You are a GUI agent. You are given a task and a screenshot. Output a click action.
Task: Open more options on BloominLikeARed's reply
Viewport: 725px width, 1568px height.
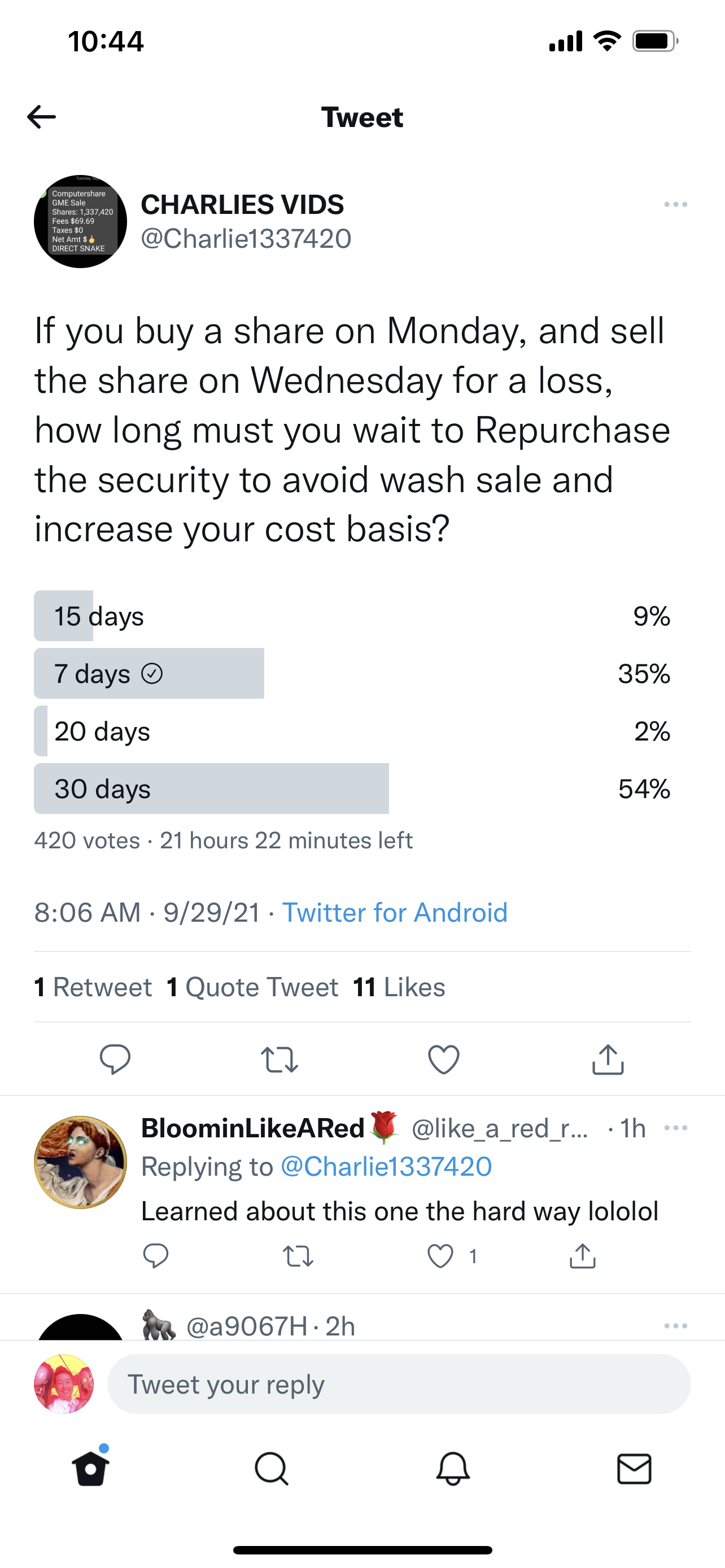(x=676, y=1128)
